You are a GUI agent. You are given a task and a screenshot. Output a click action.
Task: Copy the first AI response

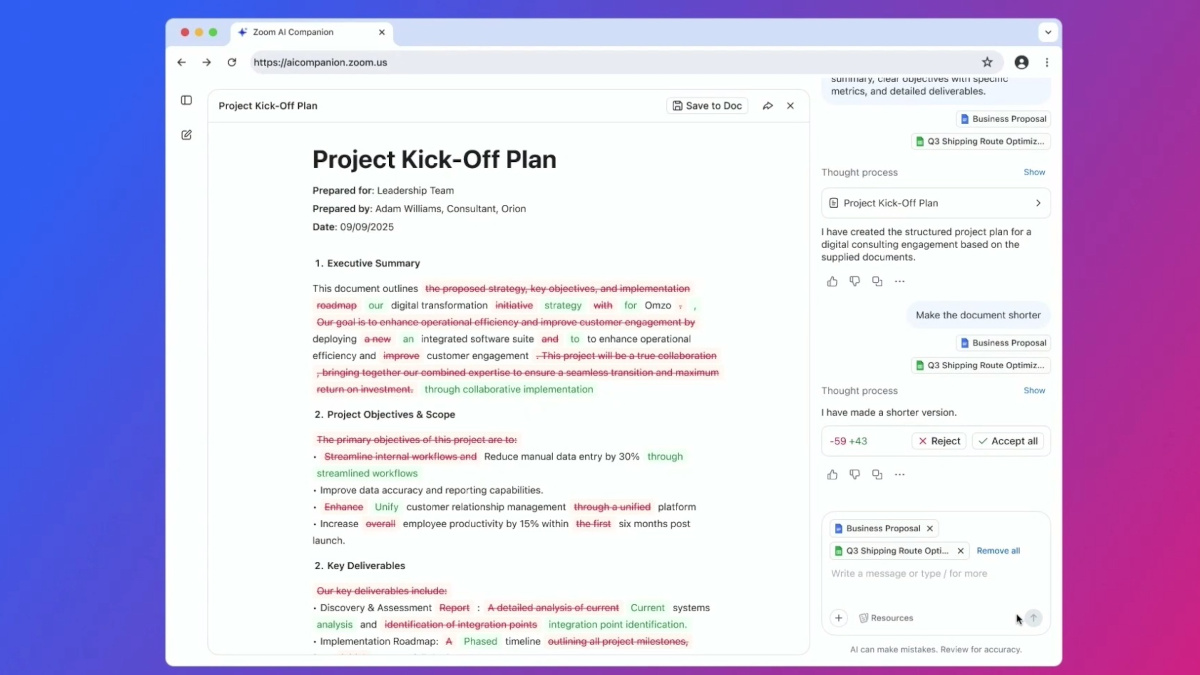click(x=877, y=282)
